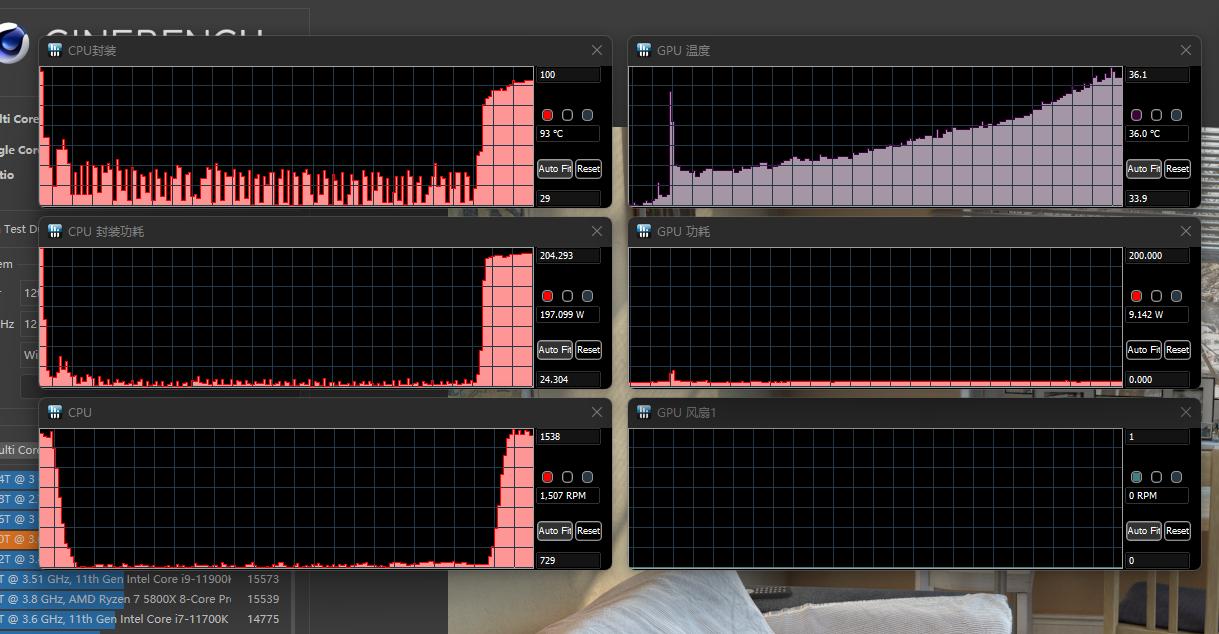The width and height of the screenshot is (1219, 634).
Task: Select the middle dark circle in GPU 功耗 panel
Action: point(1156,296)
